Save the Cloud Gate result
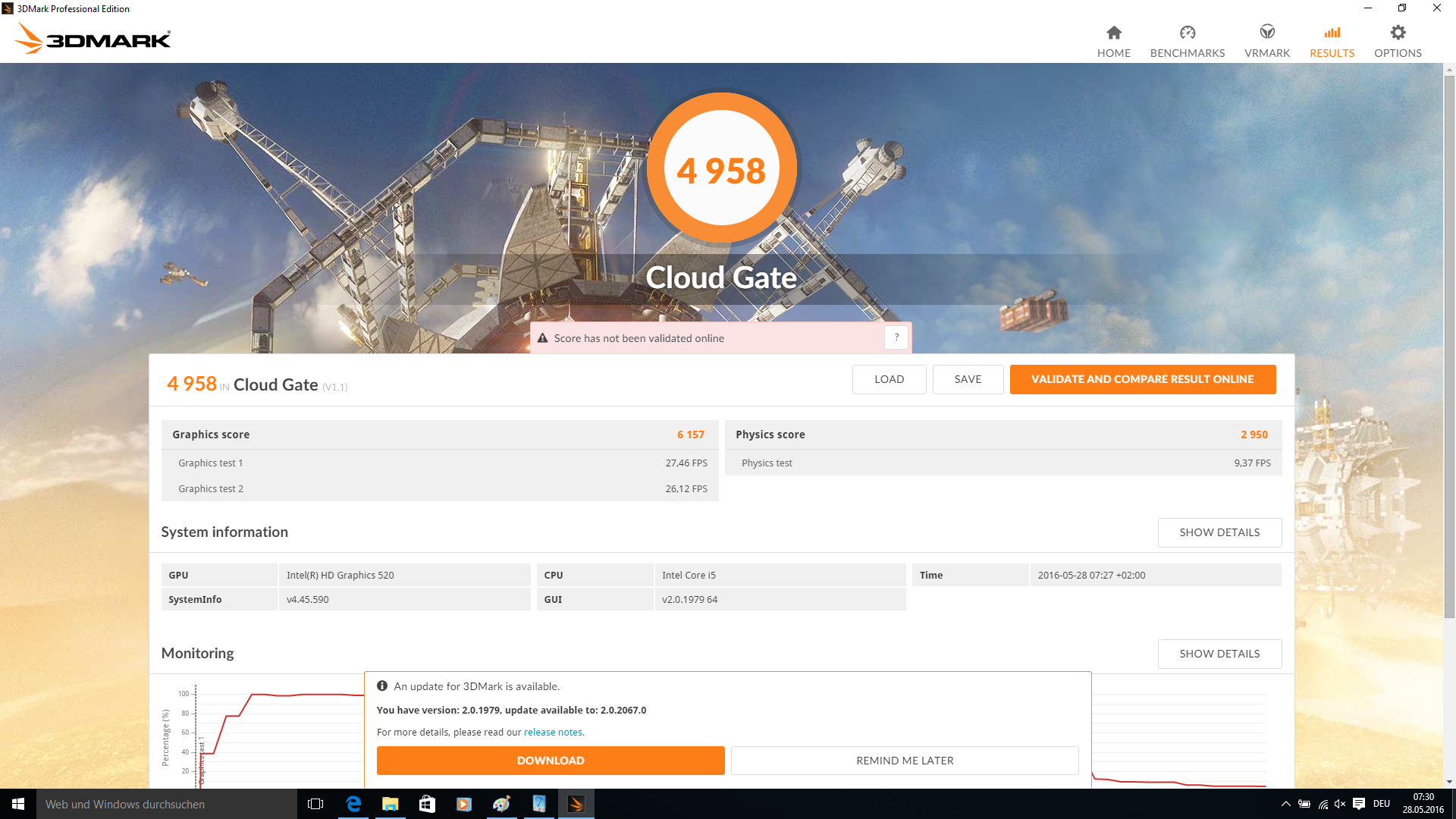 pyautogui.click(x=968, y=379)
